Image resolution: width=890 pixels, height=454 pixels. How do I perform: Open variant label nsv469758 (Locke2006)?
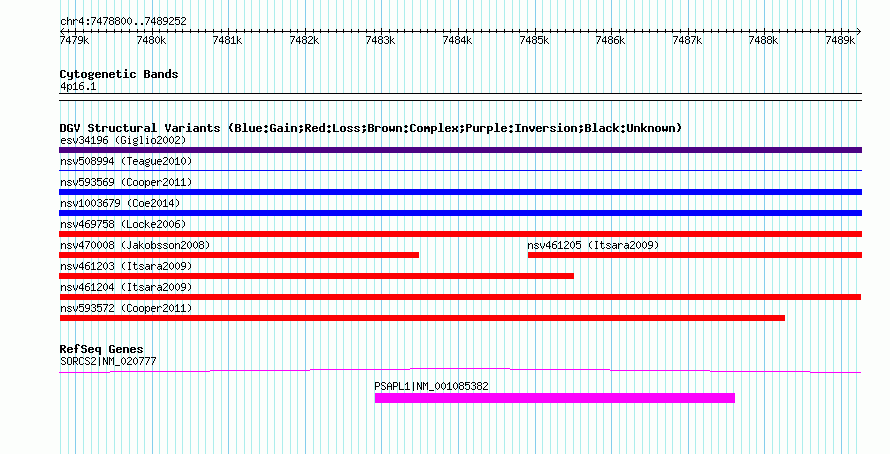(x=123, y=224)
